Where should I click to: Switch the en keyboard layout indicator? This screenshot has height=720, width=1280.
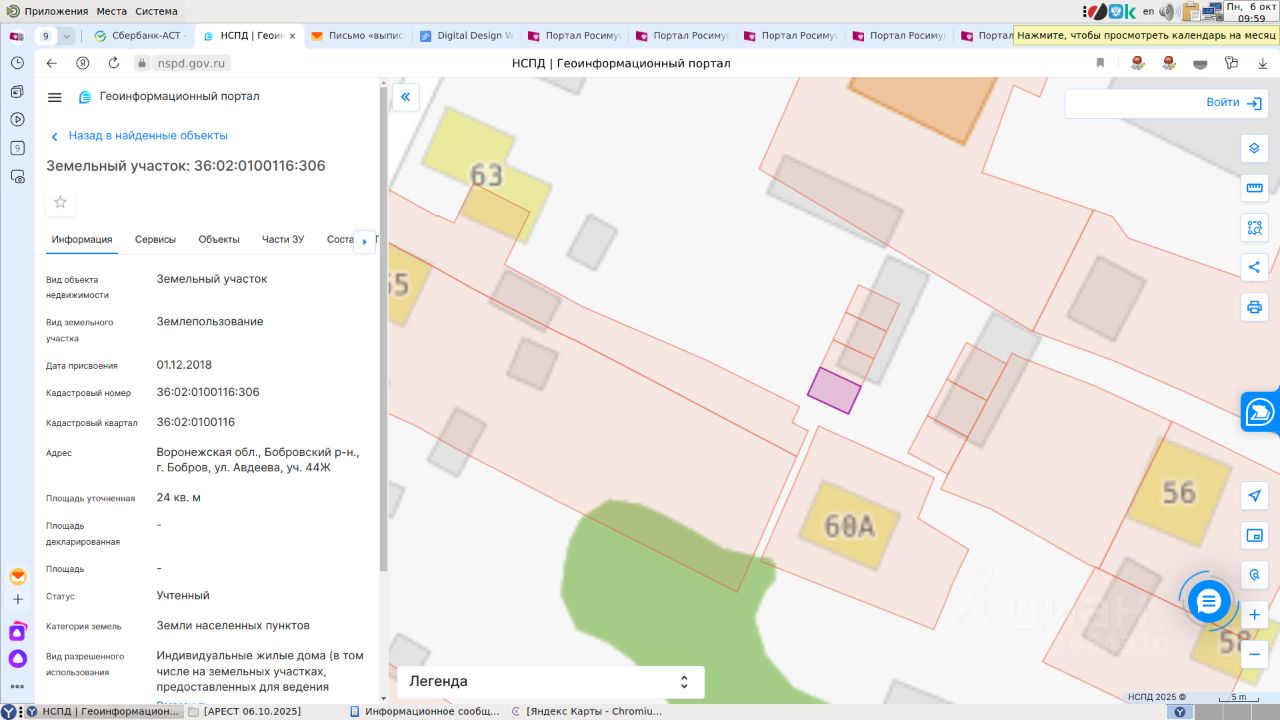1148,11
